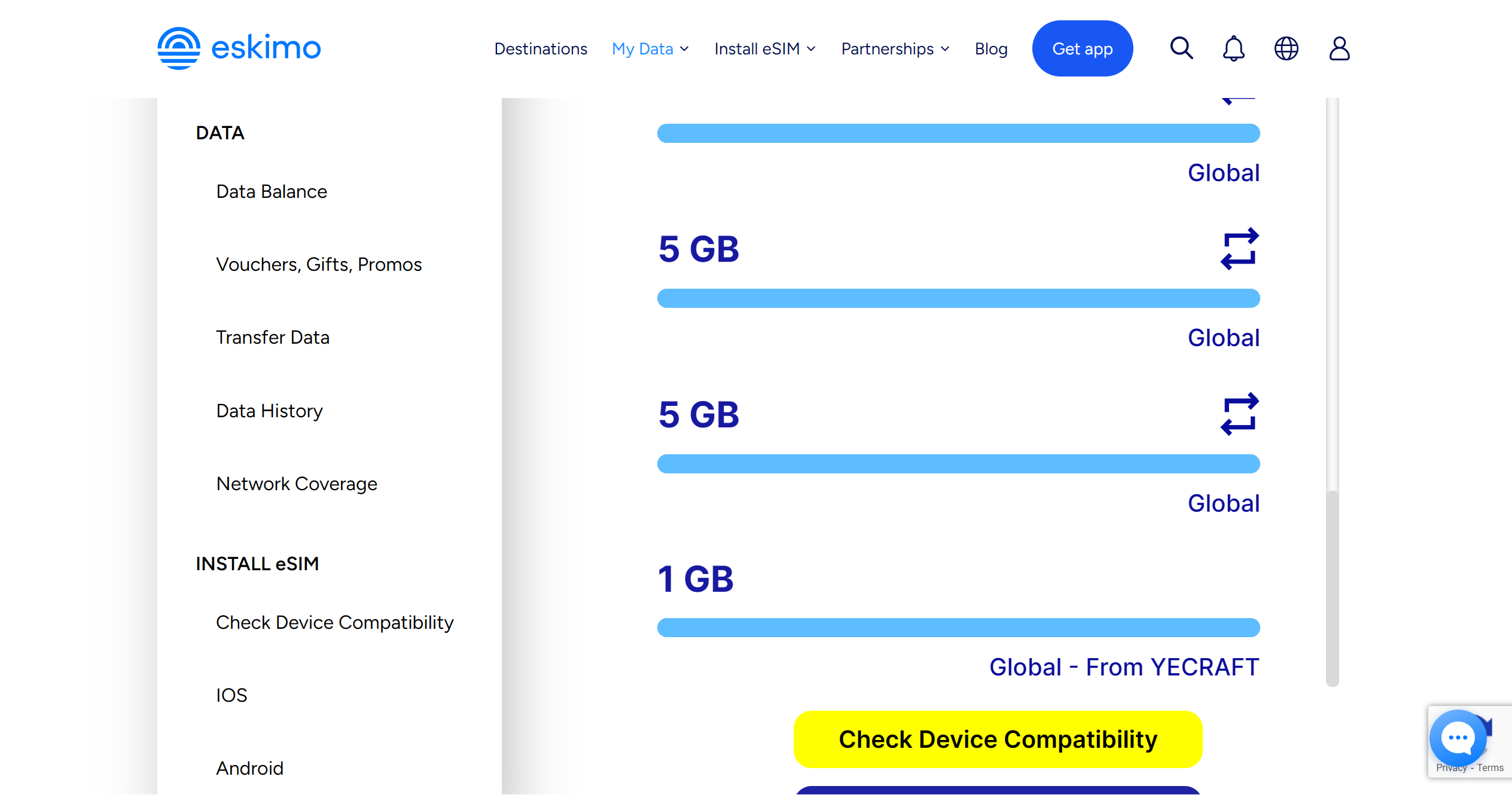Open the Blog menu item
Screen dimensions: 1512x795
[991, 49]
